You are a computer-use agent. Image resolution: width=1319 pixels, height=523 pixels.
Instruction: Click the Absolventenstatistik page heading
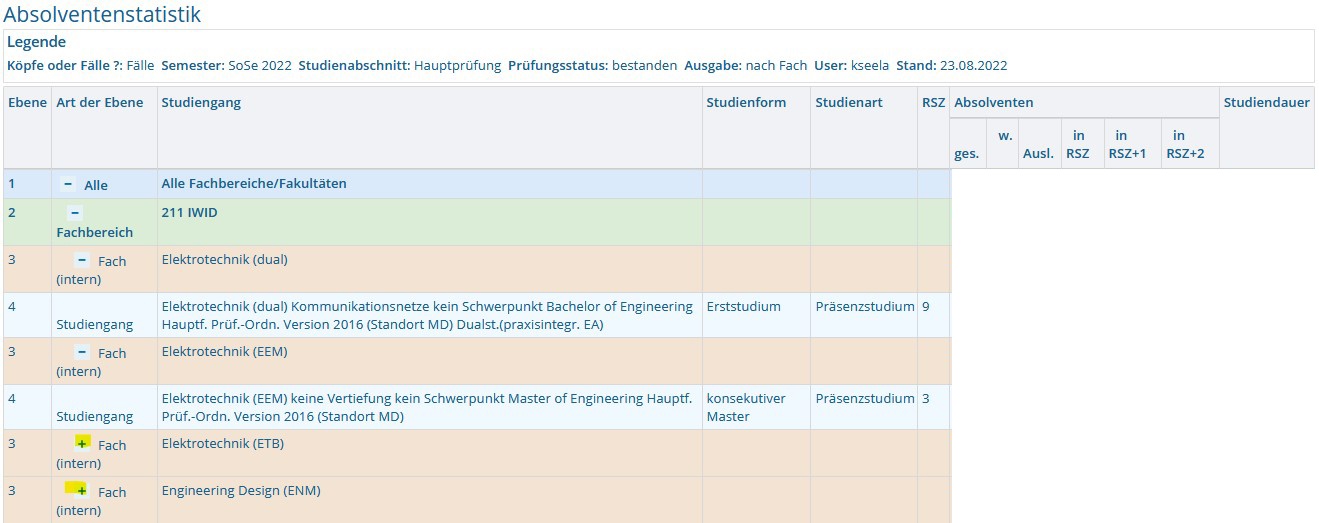pos(102,14)
